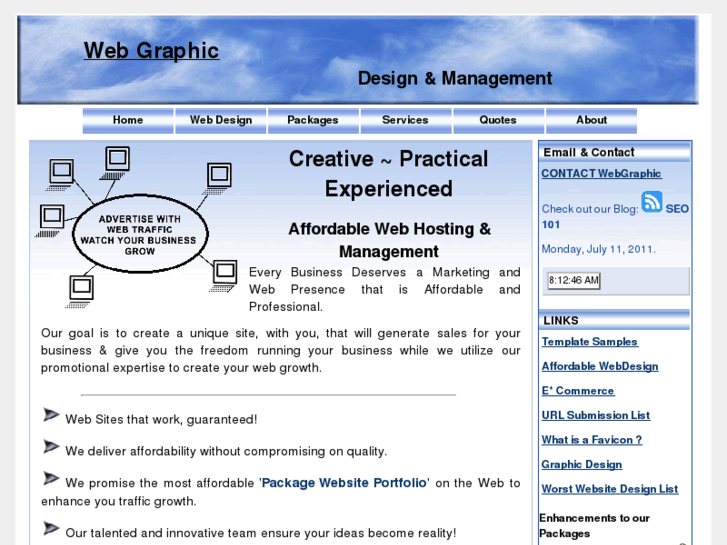Open the Quotes menu item
Viewport: 727px width, 545px height.
pos(498,121)
